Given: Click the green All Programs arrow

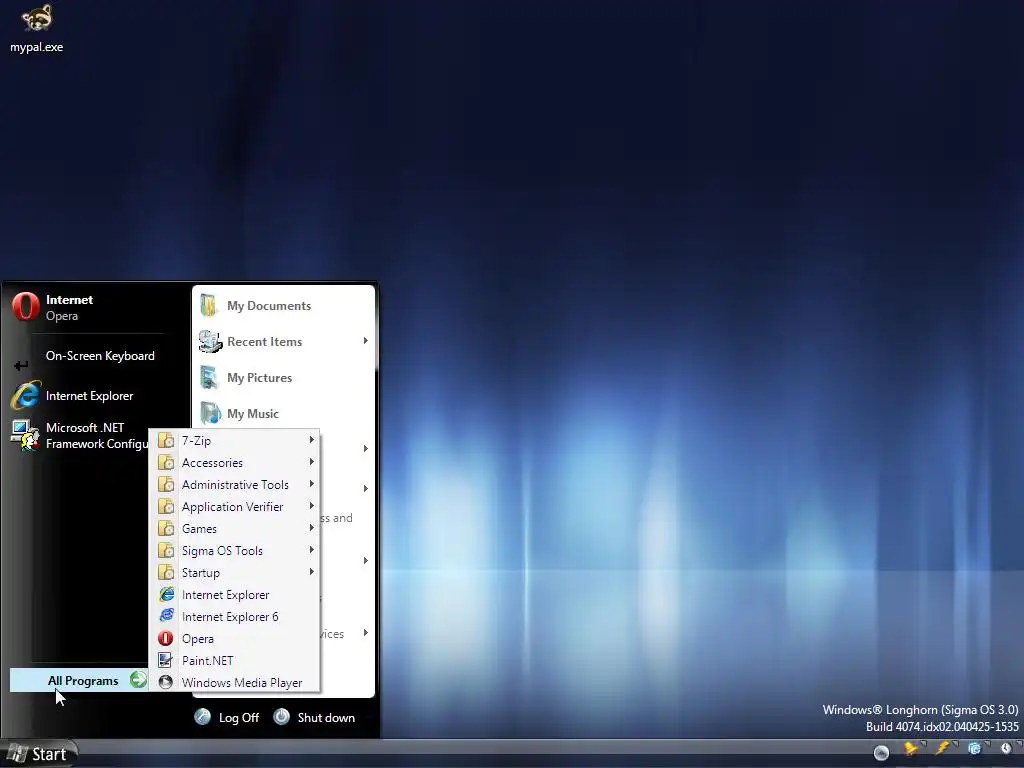Looking at the screenshot, I should (138, 680).
